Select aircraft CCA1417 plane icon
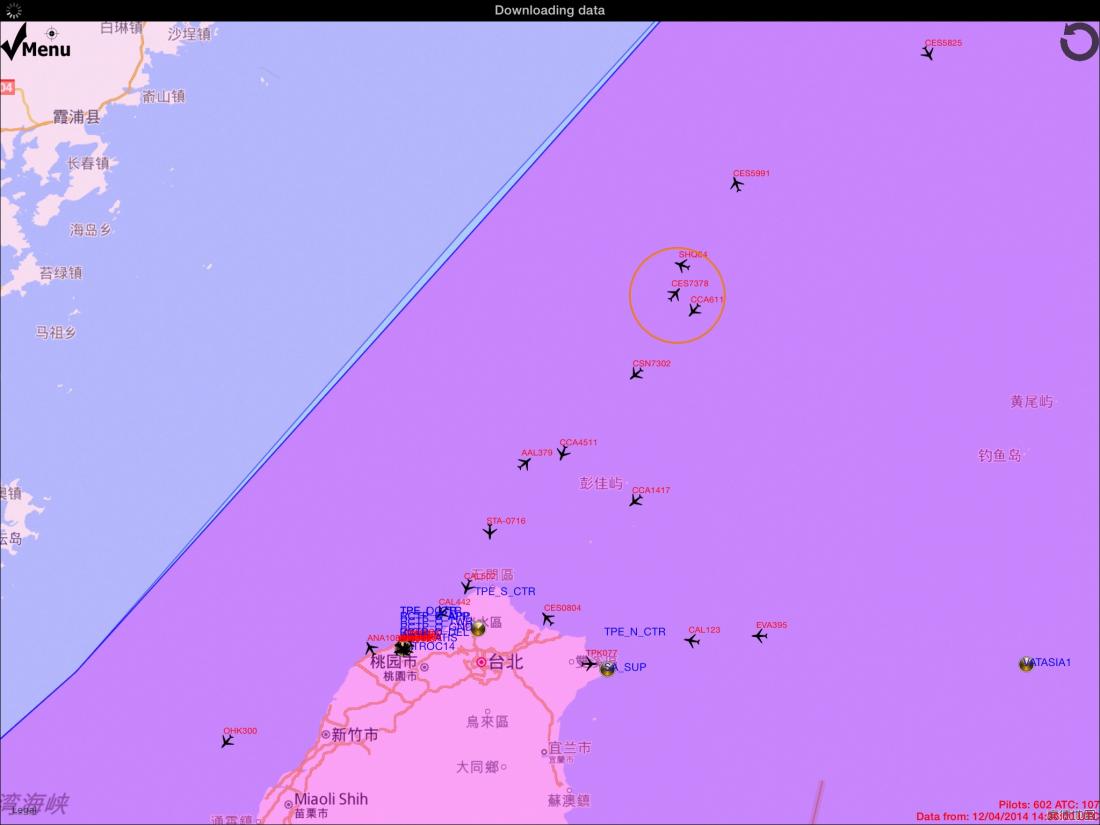 coord(636,500)
